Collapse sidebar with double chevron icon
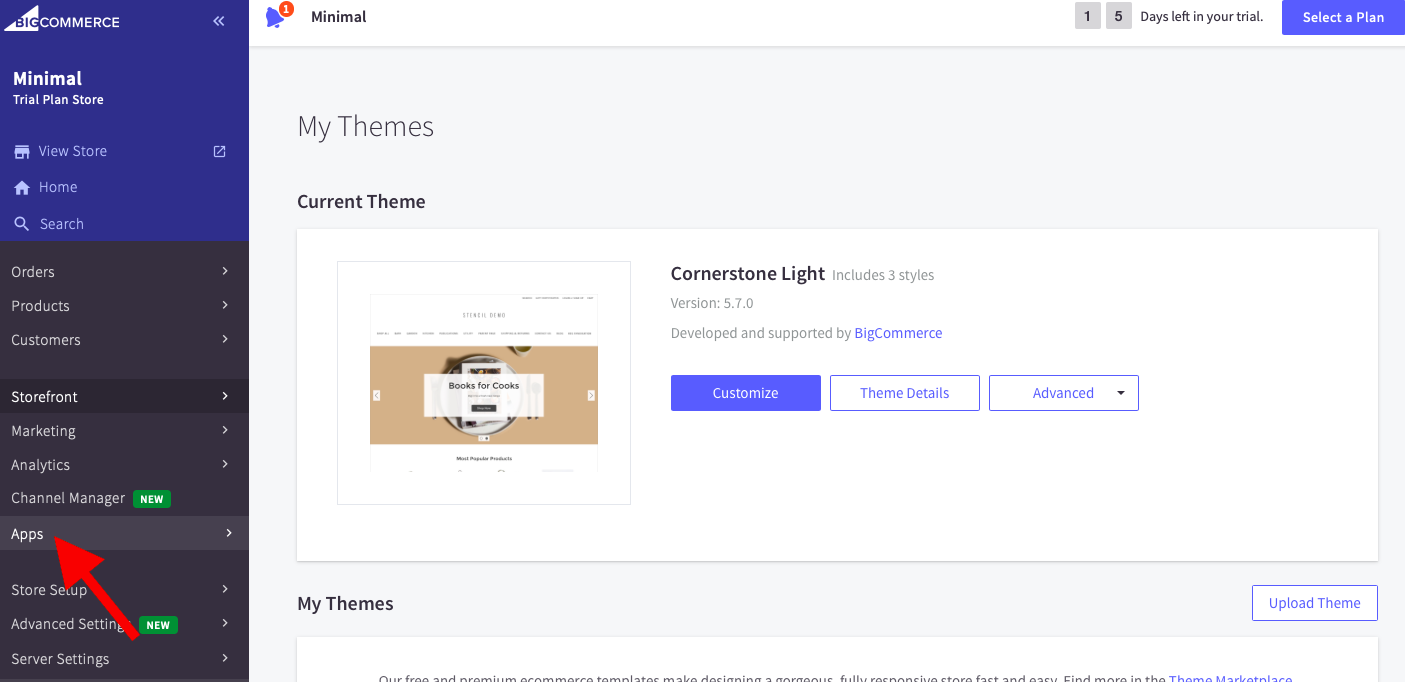The height and width of the screenshot is (682, 1405). coord(219,21)
